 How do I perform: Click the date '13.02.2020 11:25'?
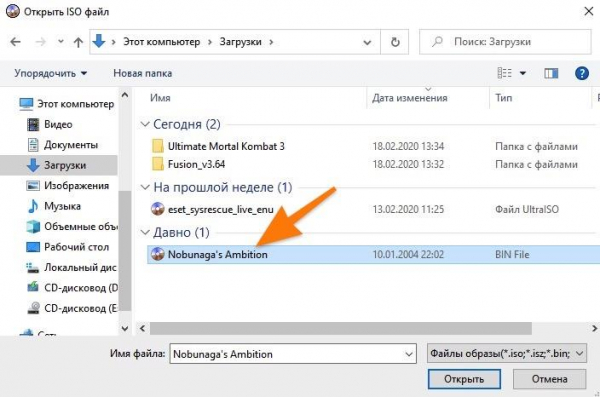(x=408, y=209)
